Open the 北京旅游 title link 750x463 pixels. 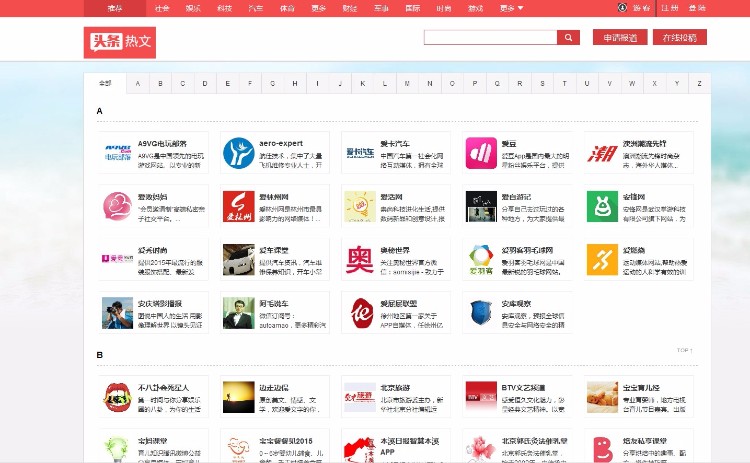tap(395, 388)
